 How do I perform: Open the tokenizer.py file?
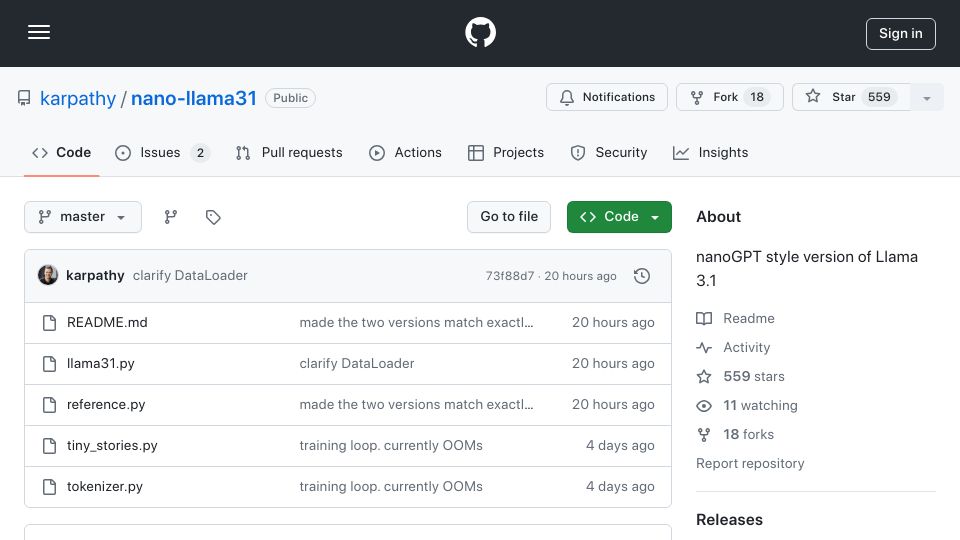(105, 487)
